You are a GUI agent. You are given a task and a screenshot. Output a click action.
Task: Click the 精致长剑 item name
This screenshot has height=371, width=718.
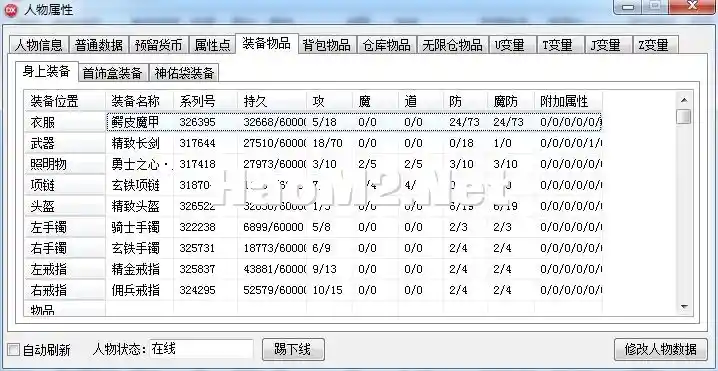point(136,143)
